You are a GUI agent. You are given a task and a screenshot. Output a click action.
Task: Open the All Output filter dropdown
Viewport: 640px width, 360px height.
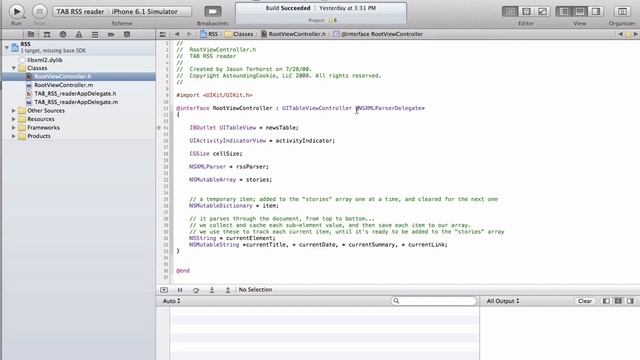click(x=503, y=301)
